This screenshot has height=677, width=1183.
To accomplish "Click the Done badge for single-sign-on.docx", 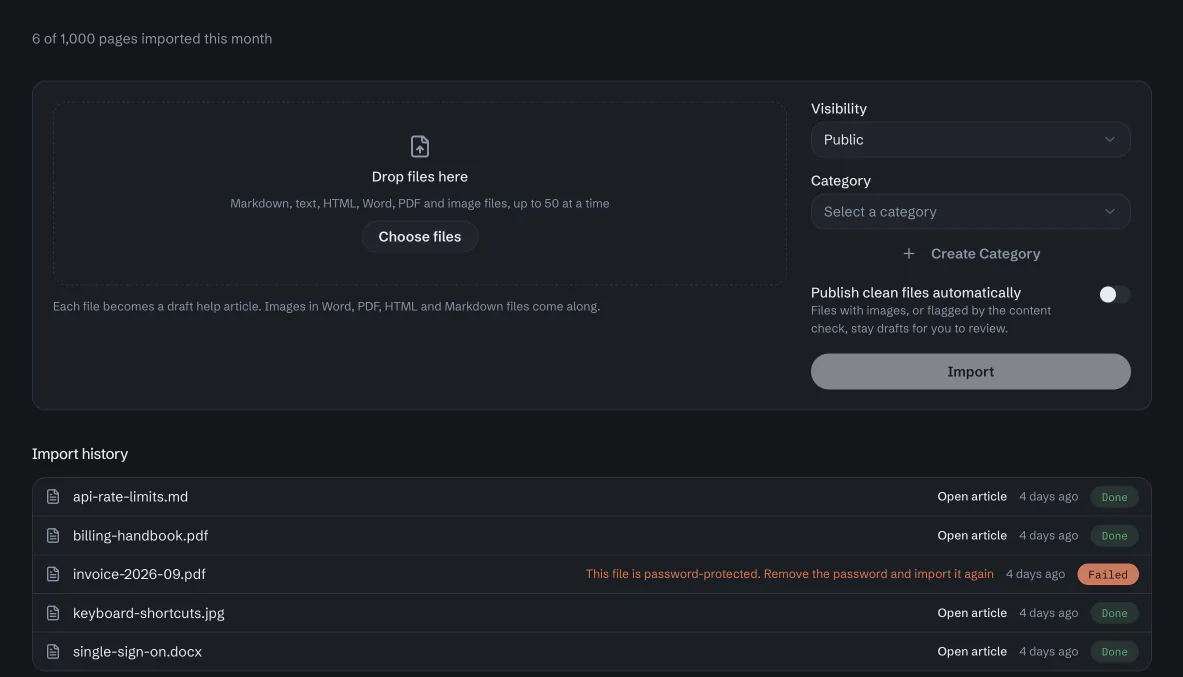I will [1114, 651].
